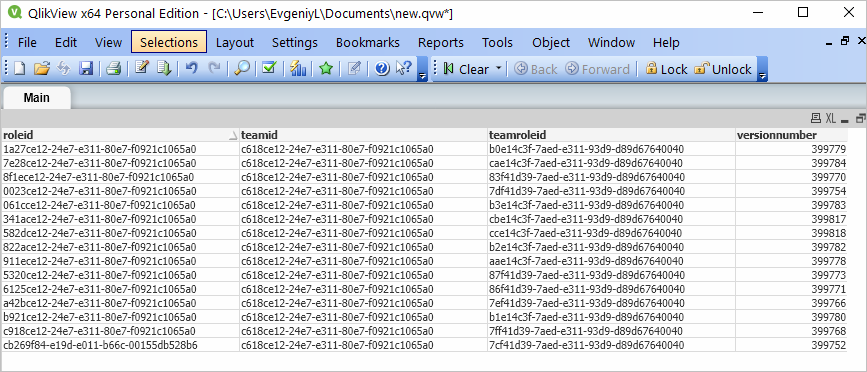This screenshot has width=867, height=372.
Task: Click the Lock padlock icon
Action: click(651, 69)
